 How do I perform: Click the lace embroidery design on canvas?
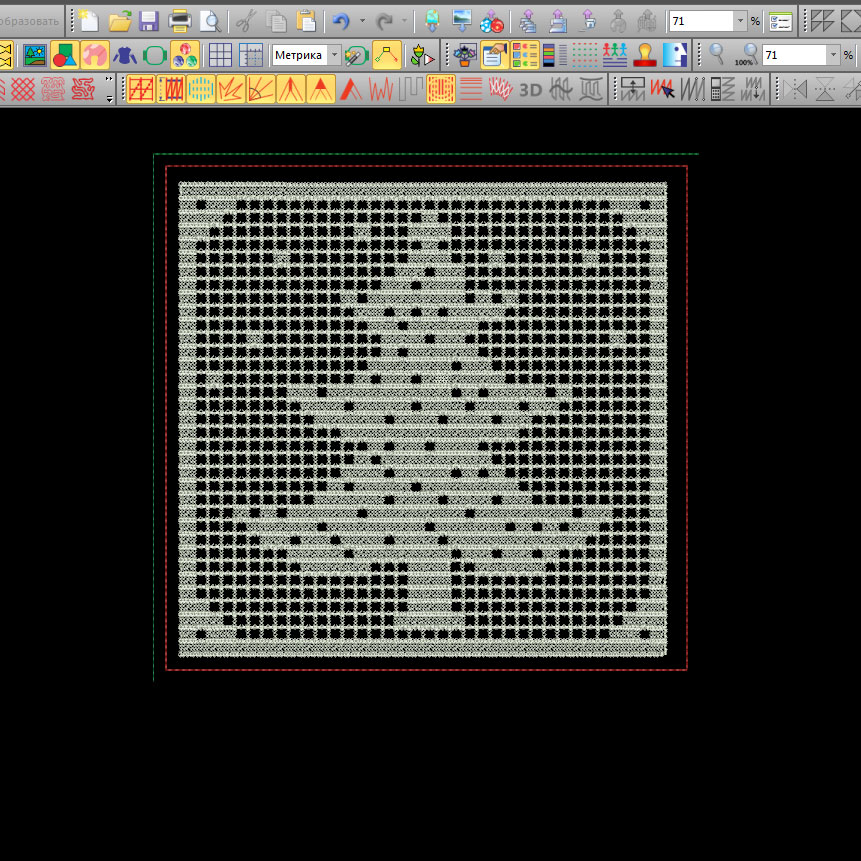tap(422, 419)
